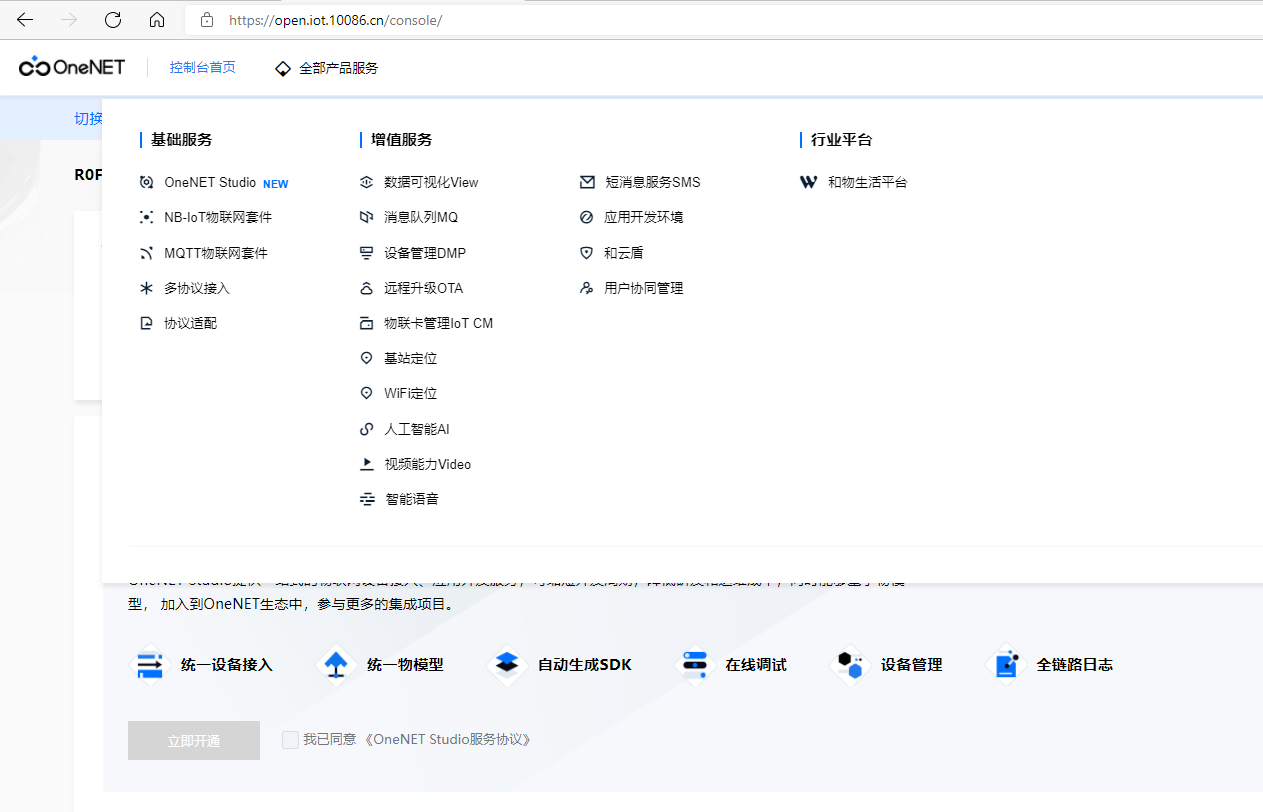The image size is (1263, 812).
Task: Click the 数据可视化View icon
Action: coord(367,182)
